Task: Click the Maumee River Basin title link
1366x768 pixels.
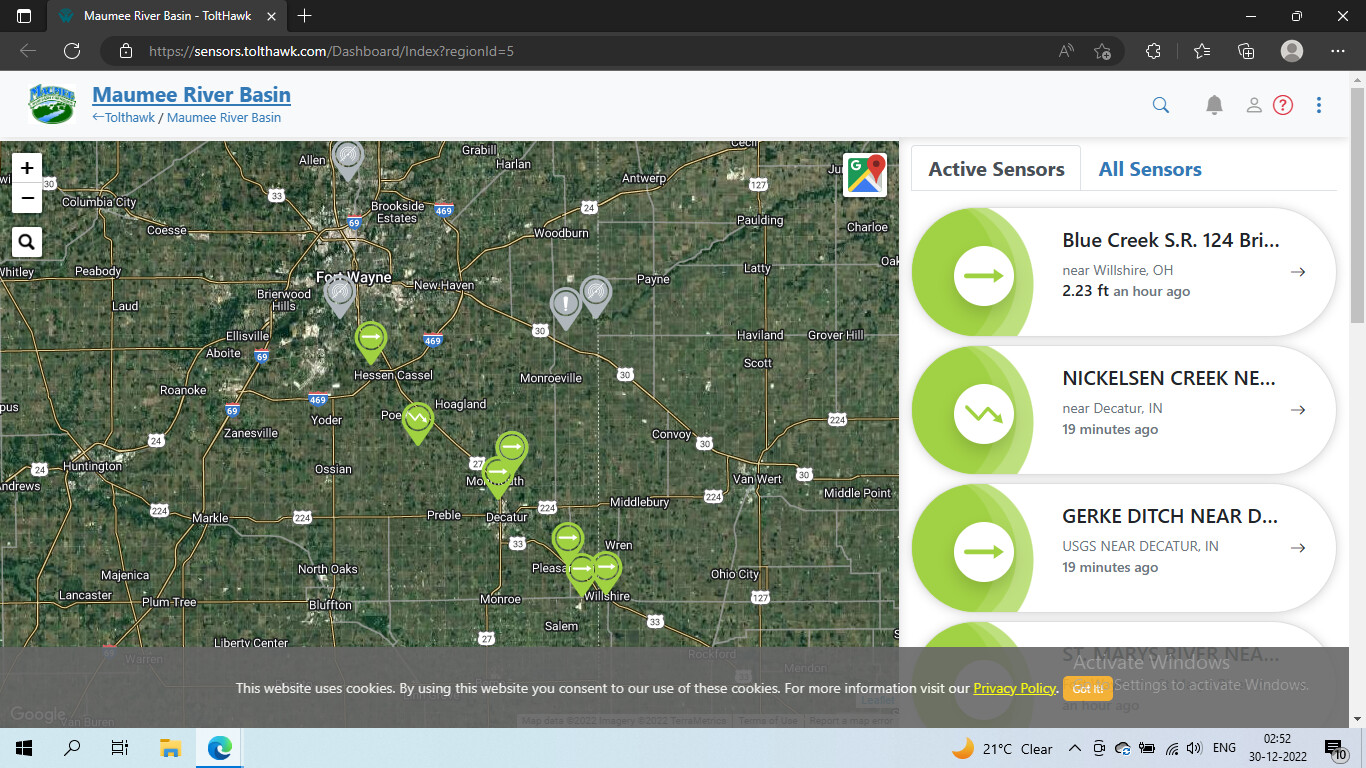Action: [191, 95]
